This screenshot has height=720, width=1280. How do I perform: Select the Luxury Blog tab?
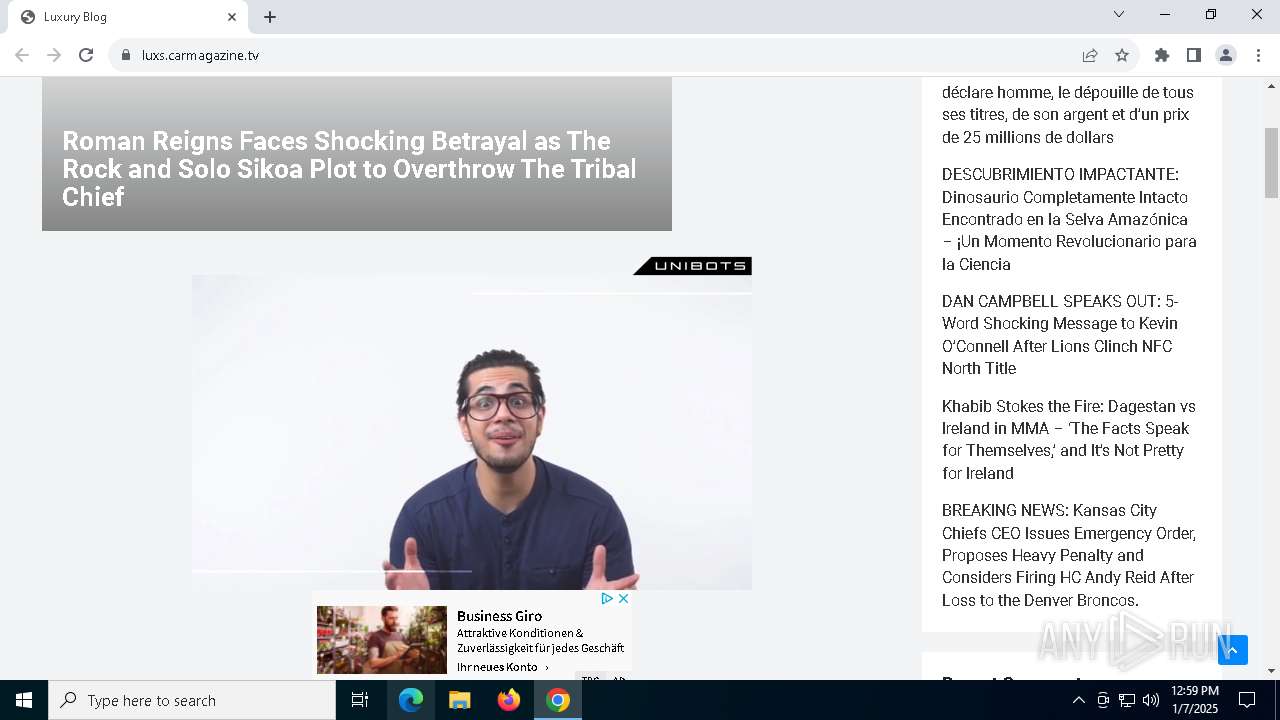[128, 17]
